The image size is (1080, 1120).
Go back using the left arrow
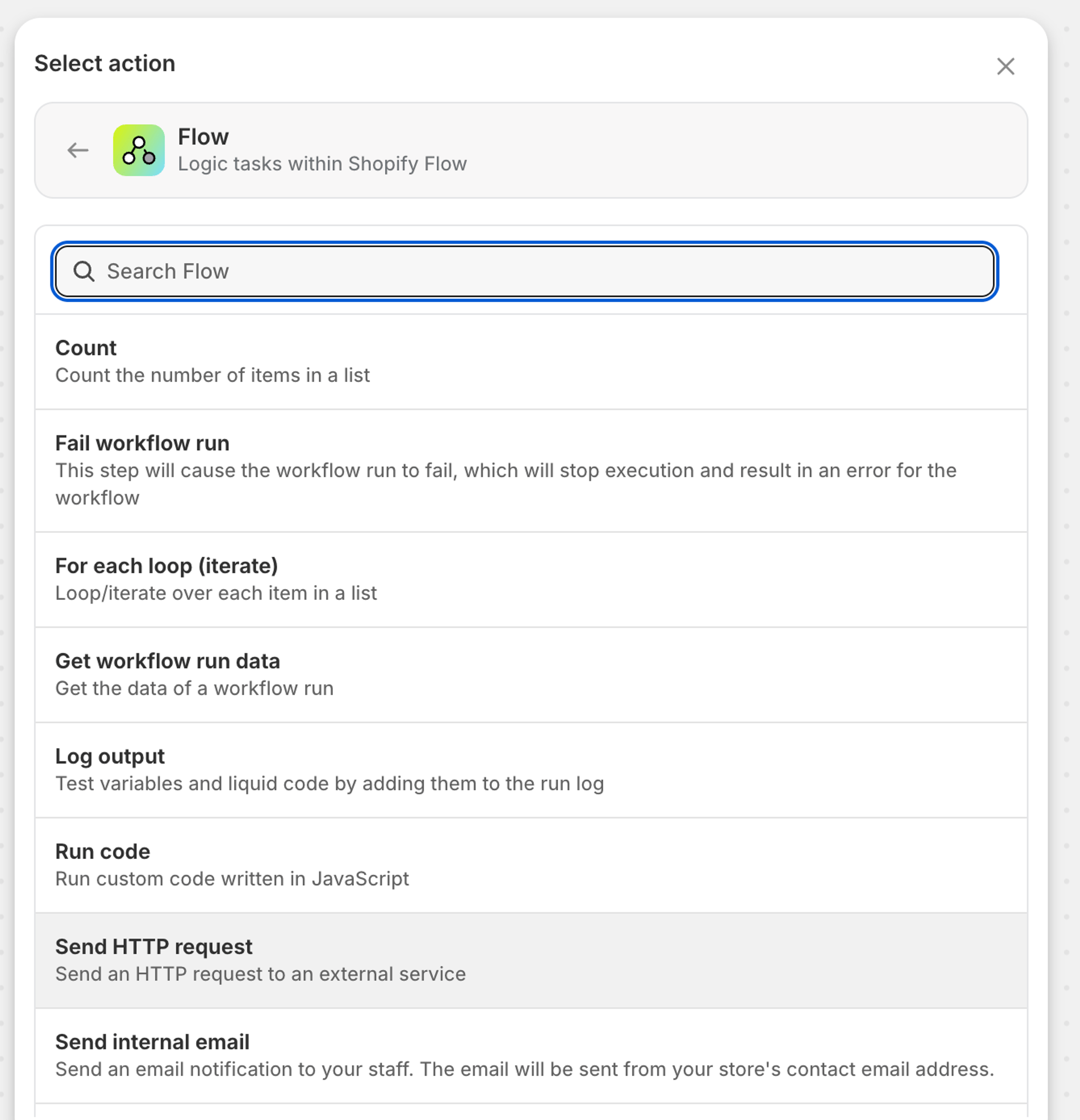point(78,150)
